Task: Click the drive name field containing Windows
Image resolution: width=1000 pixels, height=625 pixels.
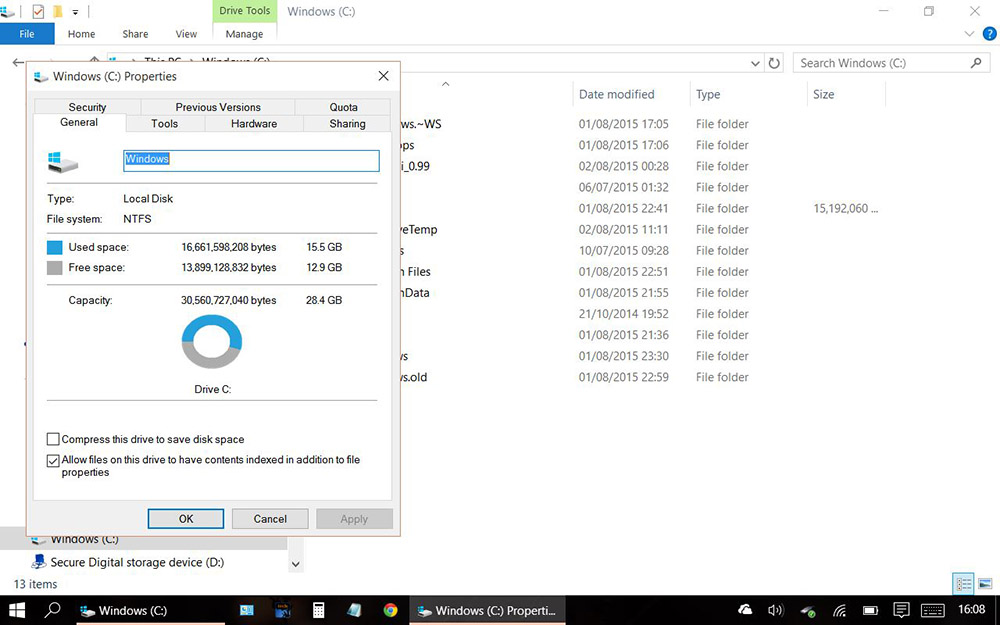Action: (251, 161)
